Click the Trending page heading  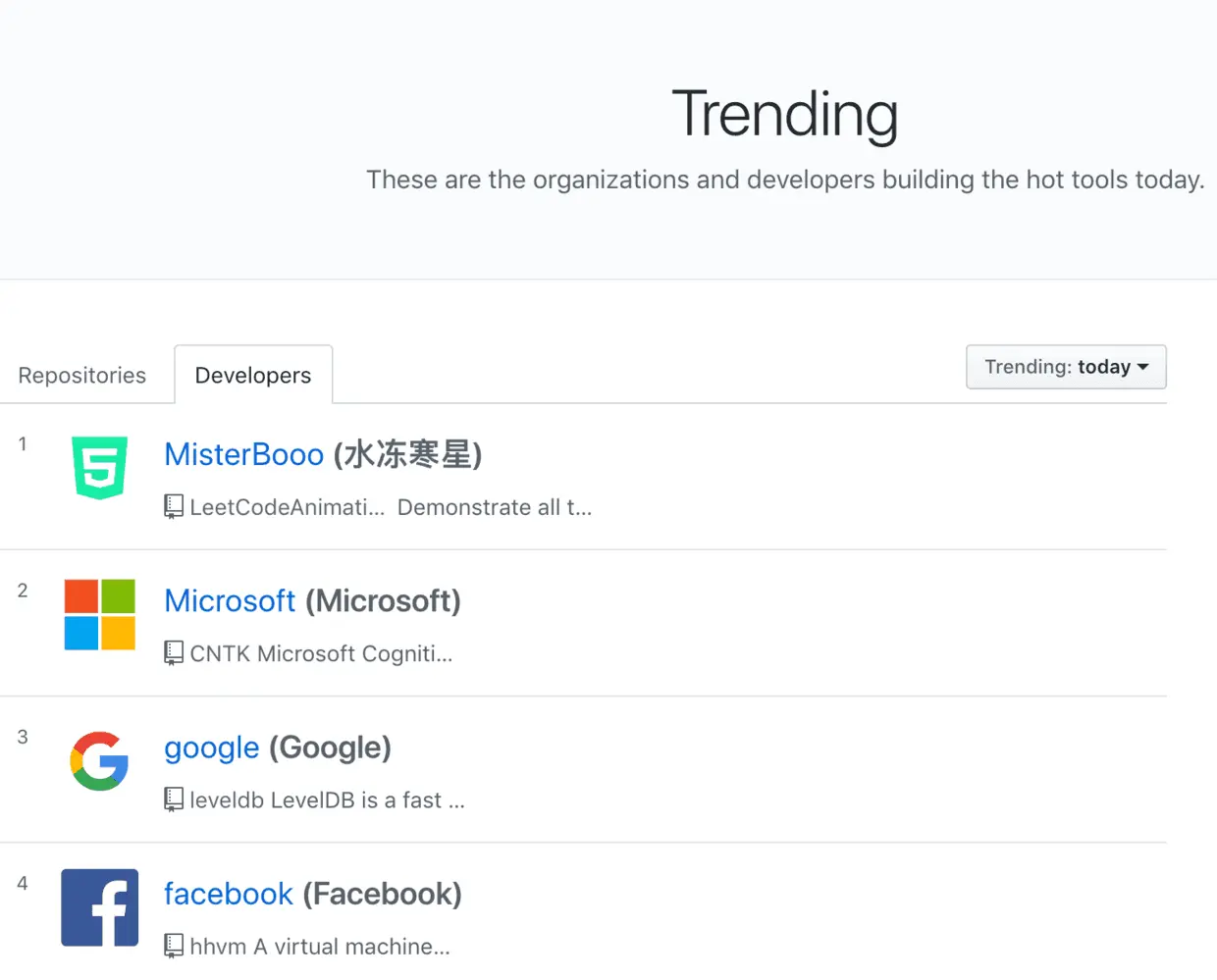pyautogui.click(x=785, y=115)
